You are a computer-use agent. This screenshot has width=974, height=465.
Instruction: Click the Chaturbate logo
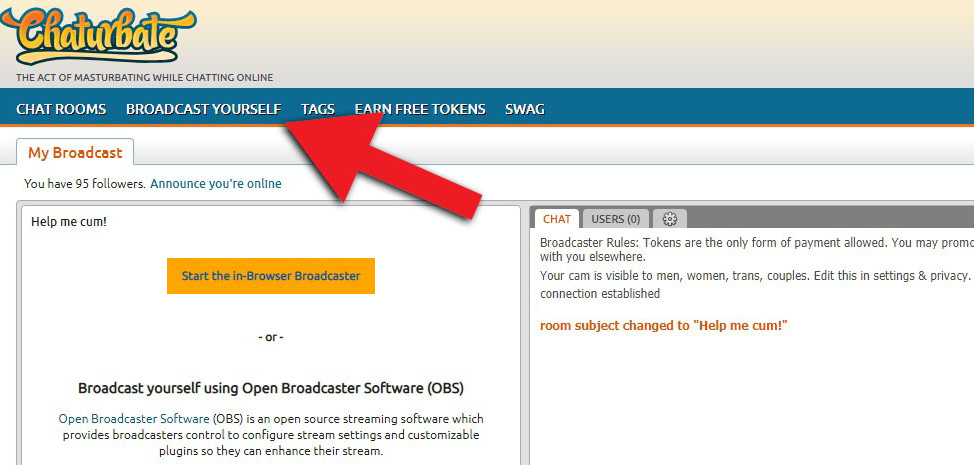click(x=98, y=35)
